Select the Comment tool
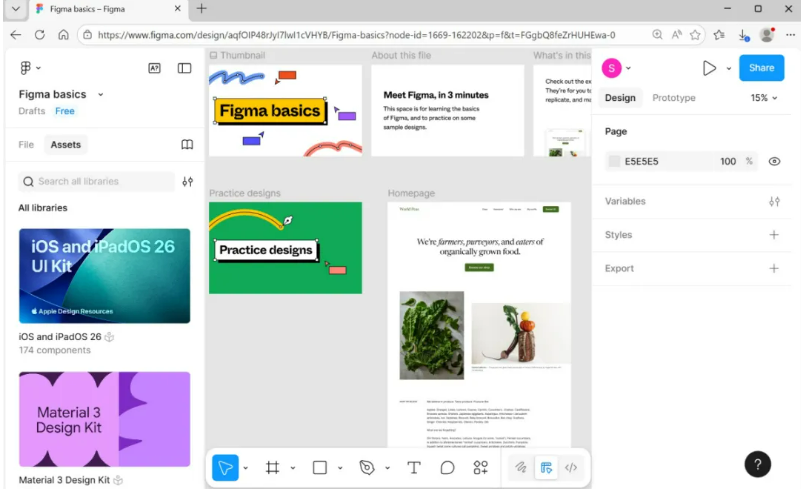801x489 pixels. 447,468
